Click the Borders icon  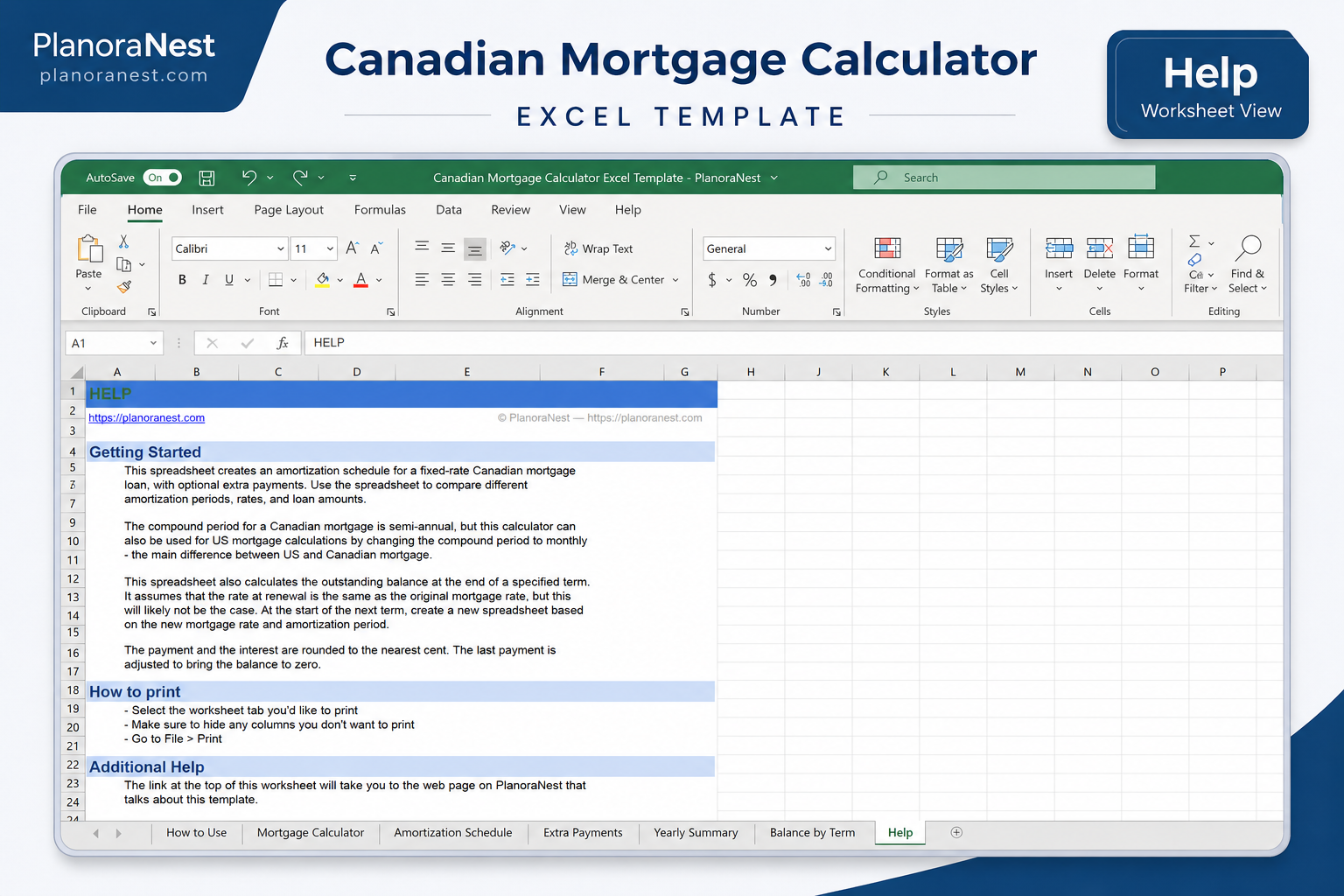click(276, 280)
